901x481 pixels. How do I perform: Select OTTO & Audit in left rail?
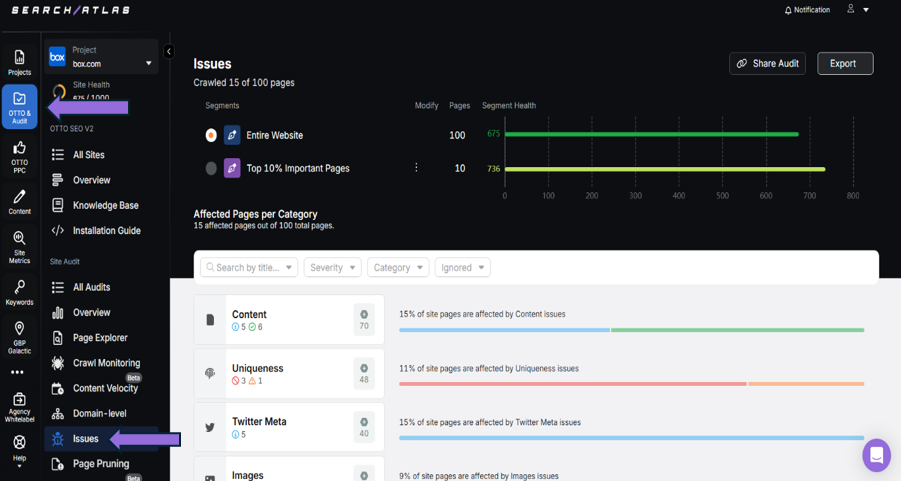[x=20, y=106]
